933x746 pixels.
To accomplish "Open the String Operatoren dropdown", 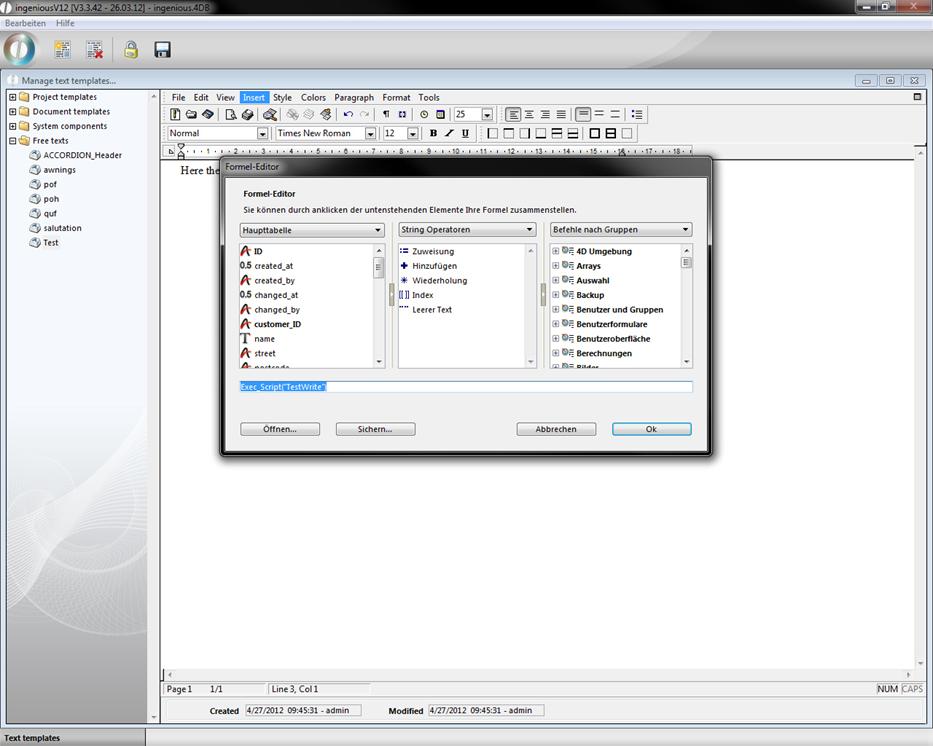I will [467, 230].
